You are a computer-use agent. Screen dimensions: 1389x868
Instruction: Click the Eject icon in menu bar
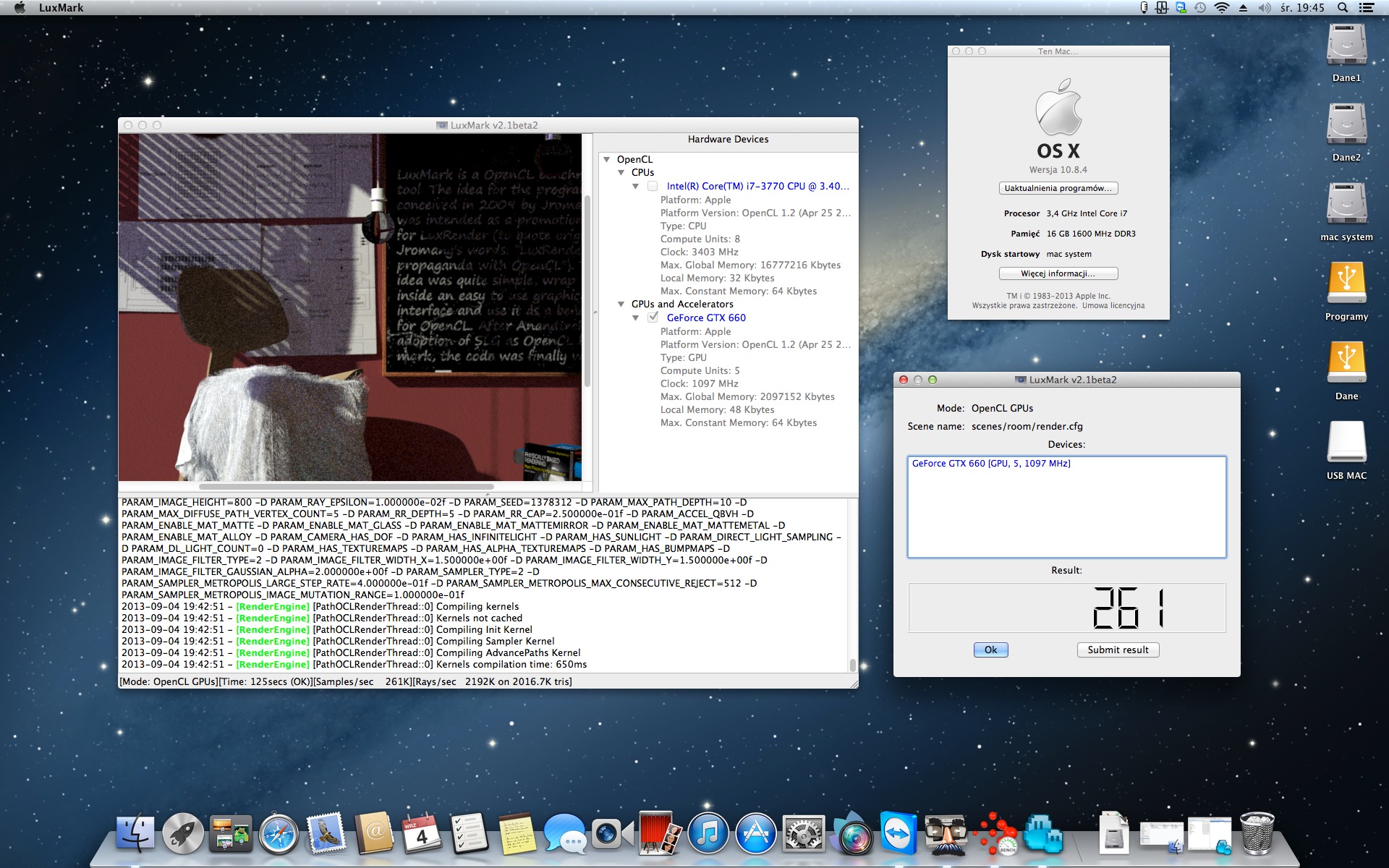[1243, 8]
